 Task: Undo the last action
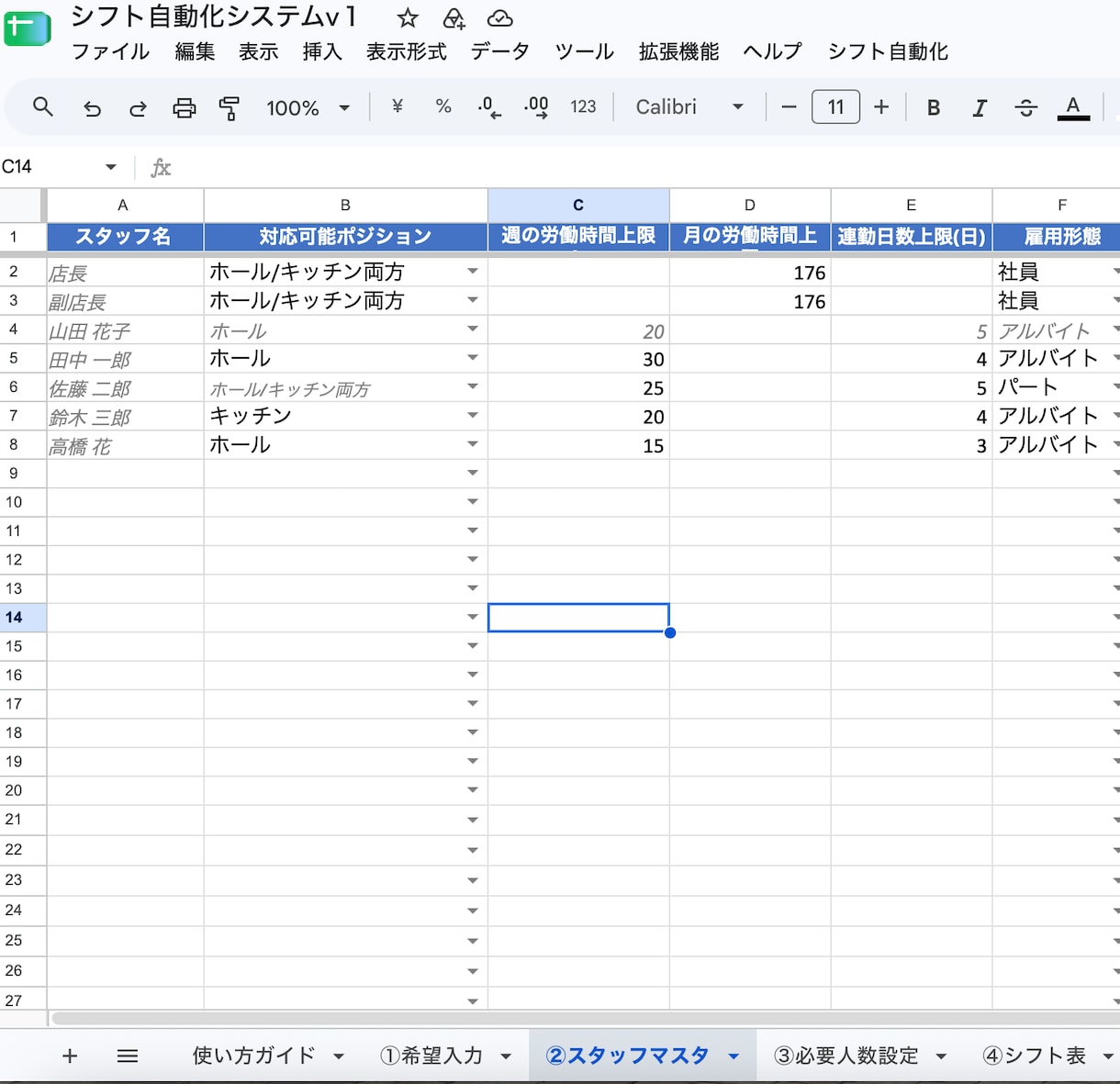click(92, 108)
